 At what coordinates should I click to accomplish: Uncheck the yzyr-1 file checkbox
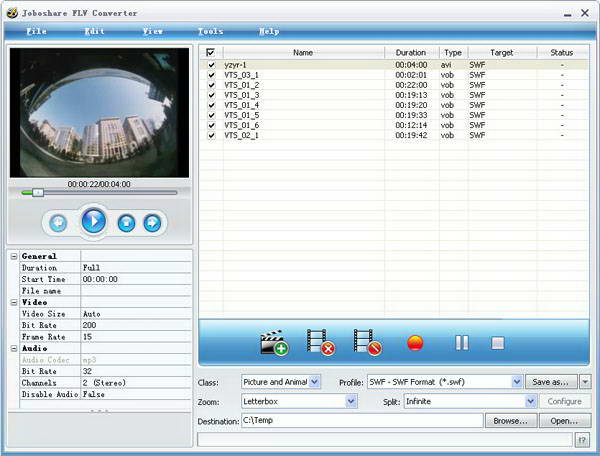(211, 65)
